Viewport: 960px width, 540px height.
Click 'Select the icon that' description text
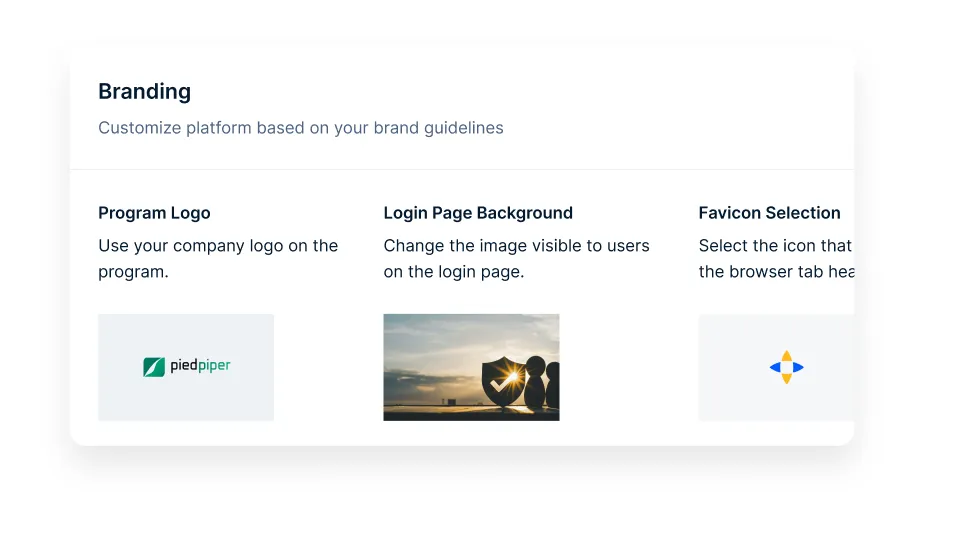775,246
